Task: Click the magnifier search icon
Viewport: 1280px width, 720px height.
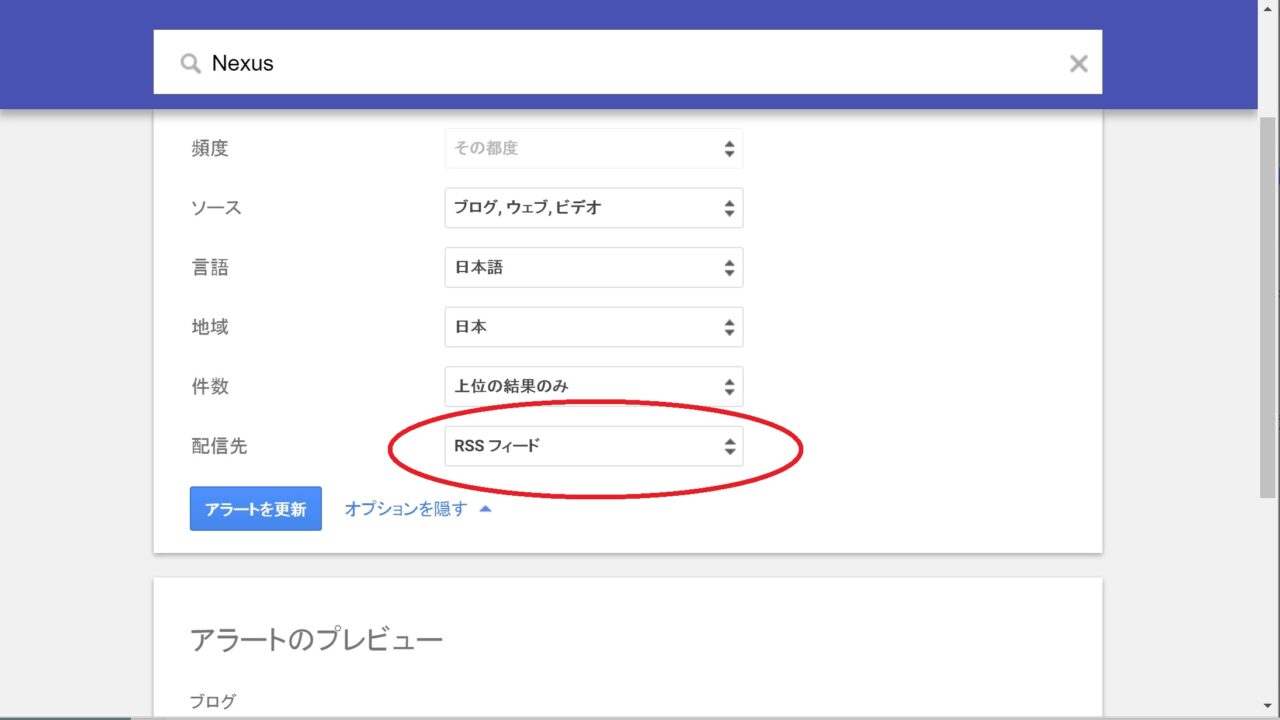Action: tap(190, 64)
